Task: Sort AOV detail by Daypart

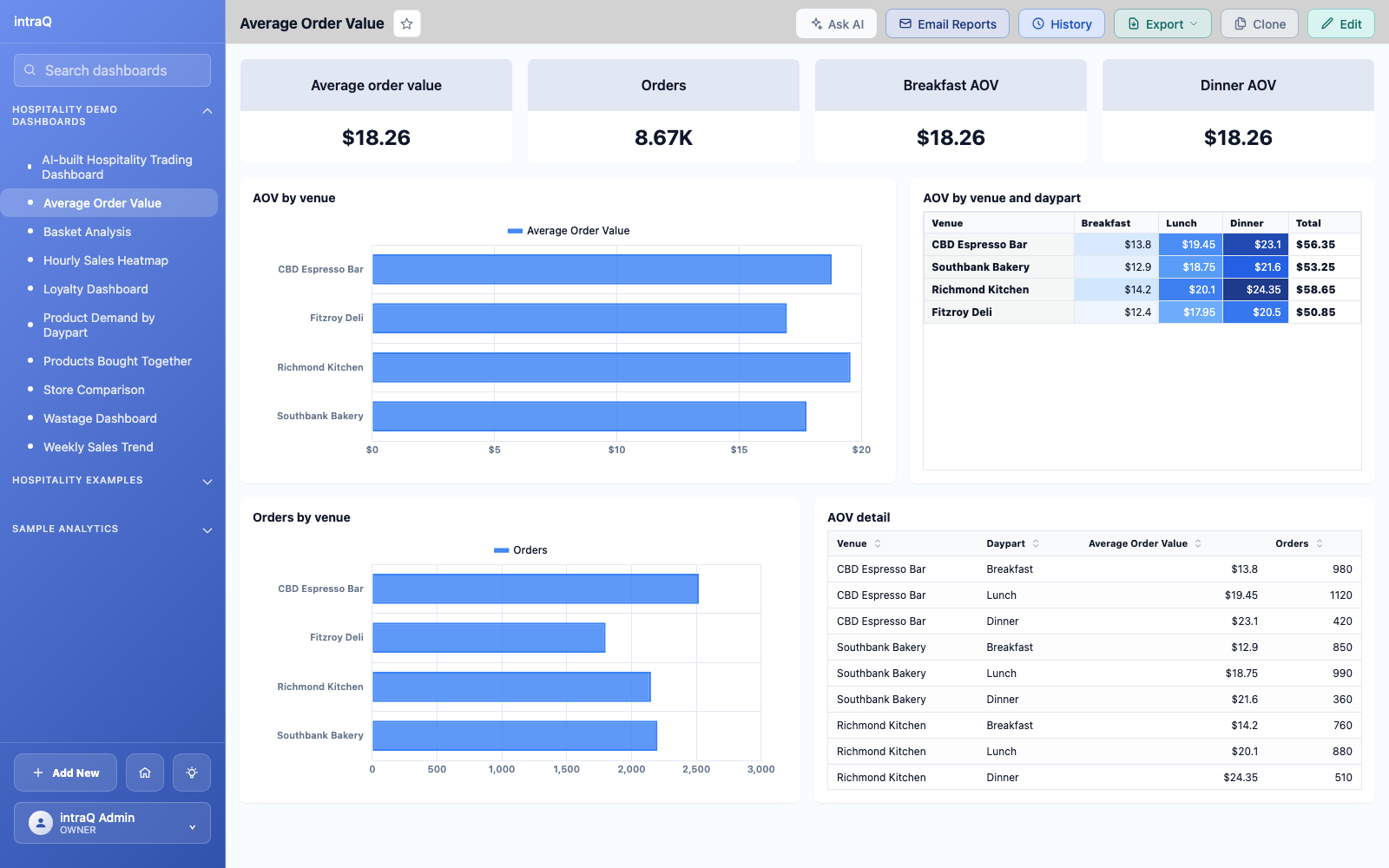Action: pos(1036,543)
